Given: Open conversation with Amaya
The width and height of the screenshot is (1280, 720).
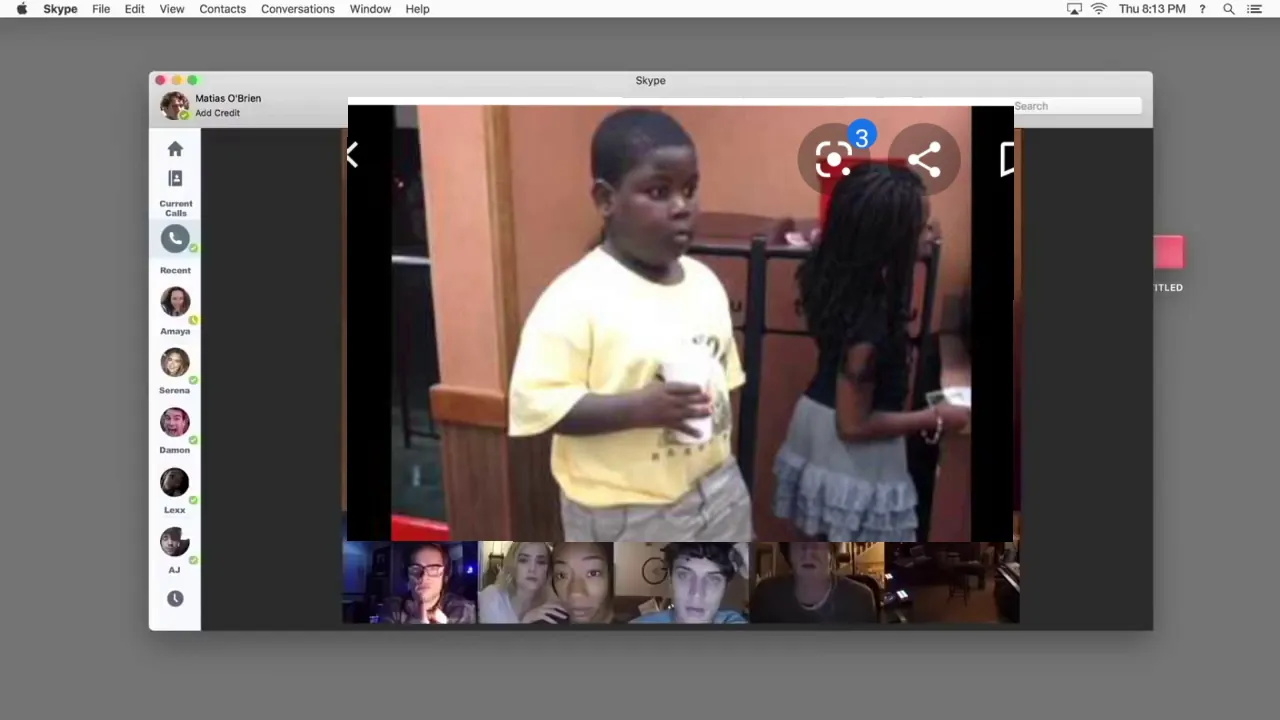Looking at the screenshot, I should point(175,301).
